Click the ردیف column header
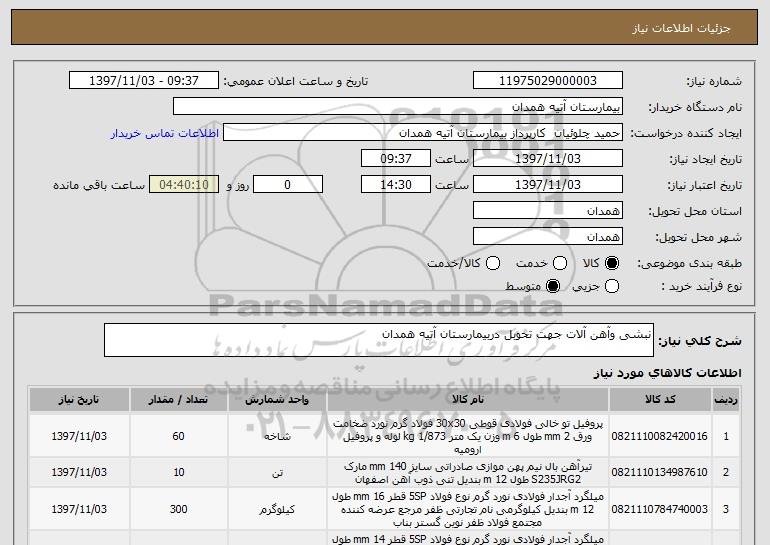This screenshot has width=770, height=545. (x=726, y=400)
